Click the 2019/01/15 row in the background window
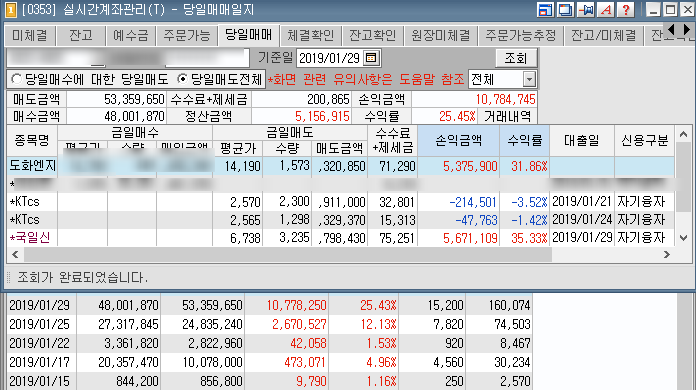This screenshot has width=696, height=390. tap(269, 381)
